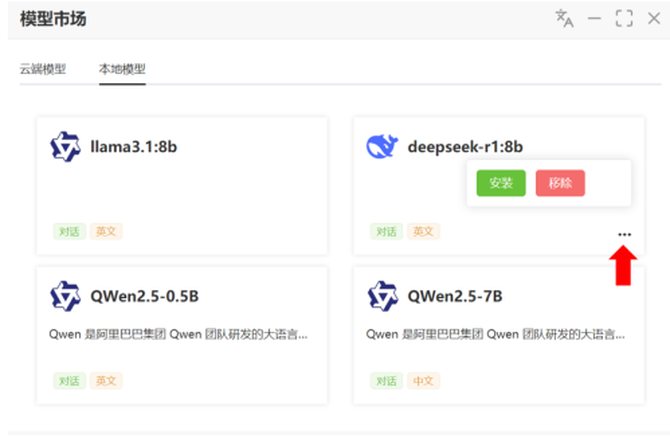This screenshot has height=438, width=670.
Task: Click the 对话 tag on QWen2.5-7B card
Action: click(x=386, y=381)
